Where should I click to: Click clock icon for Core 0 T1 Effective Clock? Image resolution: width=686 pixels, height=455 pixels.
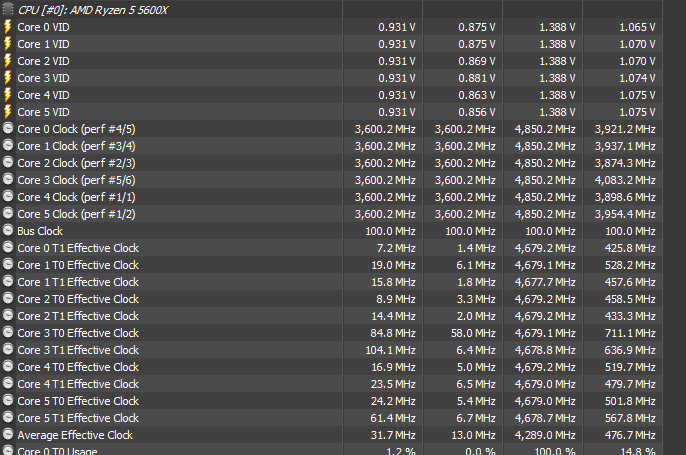click(x=8, y=247)
